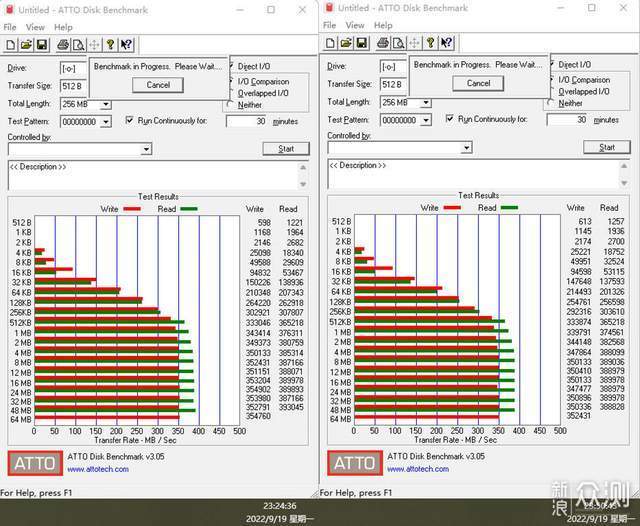Open File menu in left window
Screen dimensions: 640x526
10,27
